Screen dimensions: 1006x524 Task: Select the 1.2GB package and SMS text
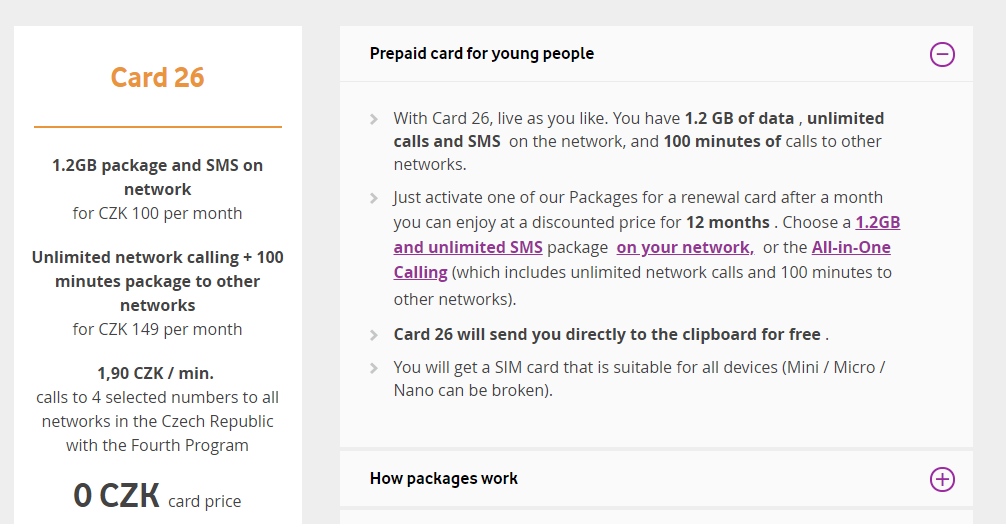pos(157,177)
